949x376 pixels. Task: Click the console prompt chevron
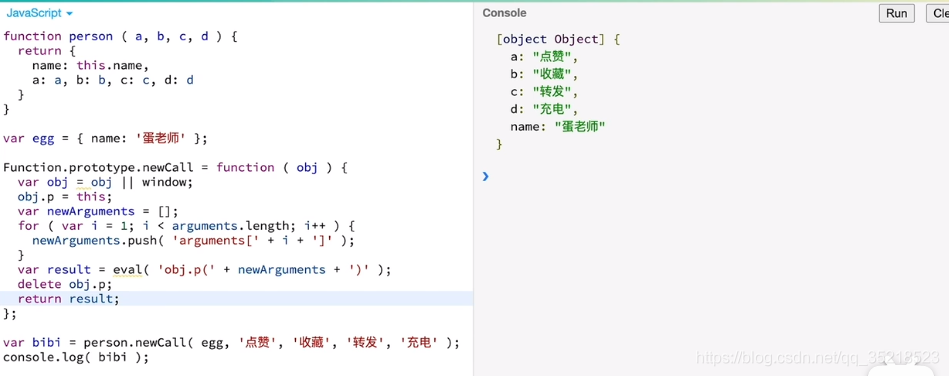tap(485, 176)
